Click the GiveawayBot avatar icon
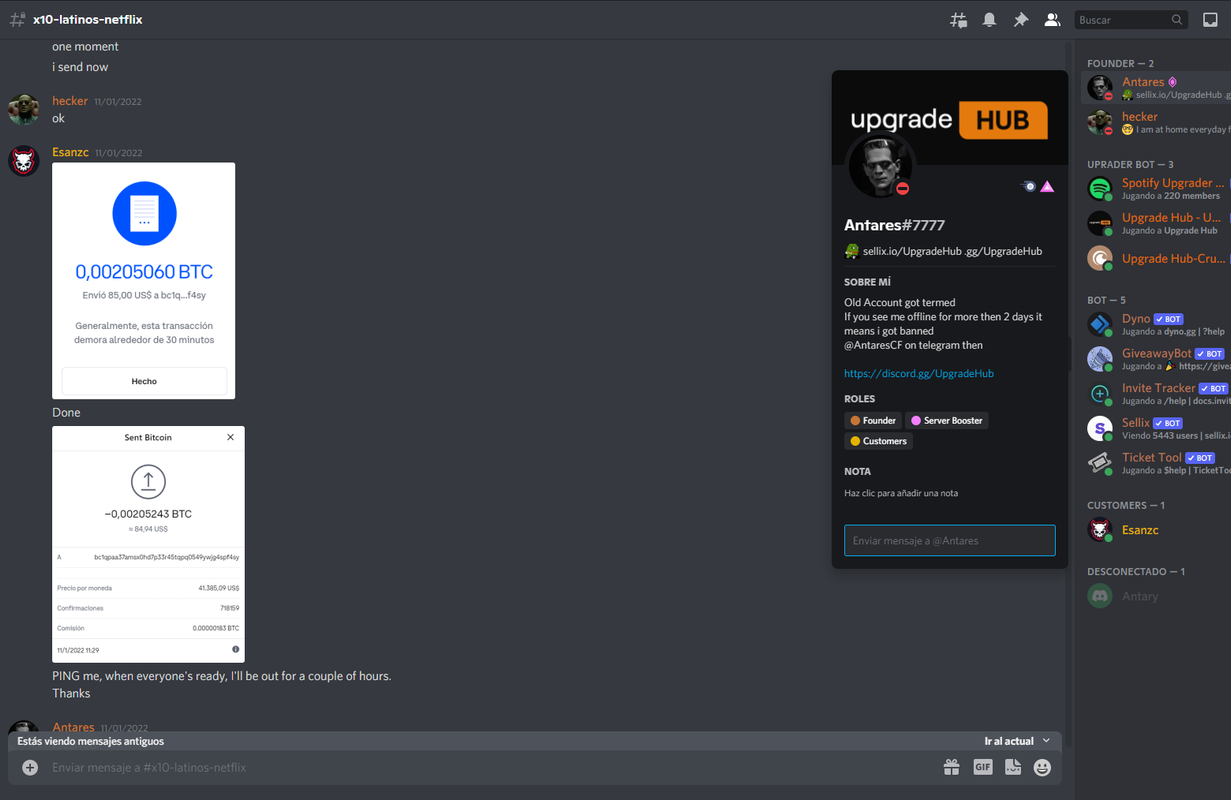The width and height of the screenshot is (1231, 800). [1100, 359]
